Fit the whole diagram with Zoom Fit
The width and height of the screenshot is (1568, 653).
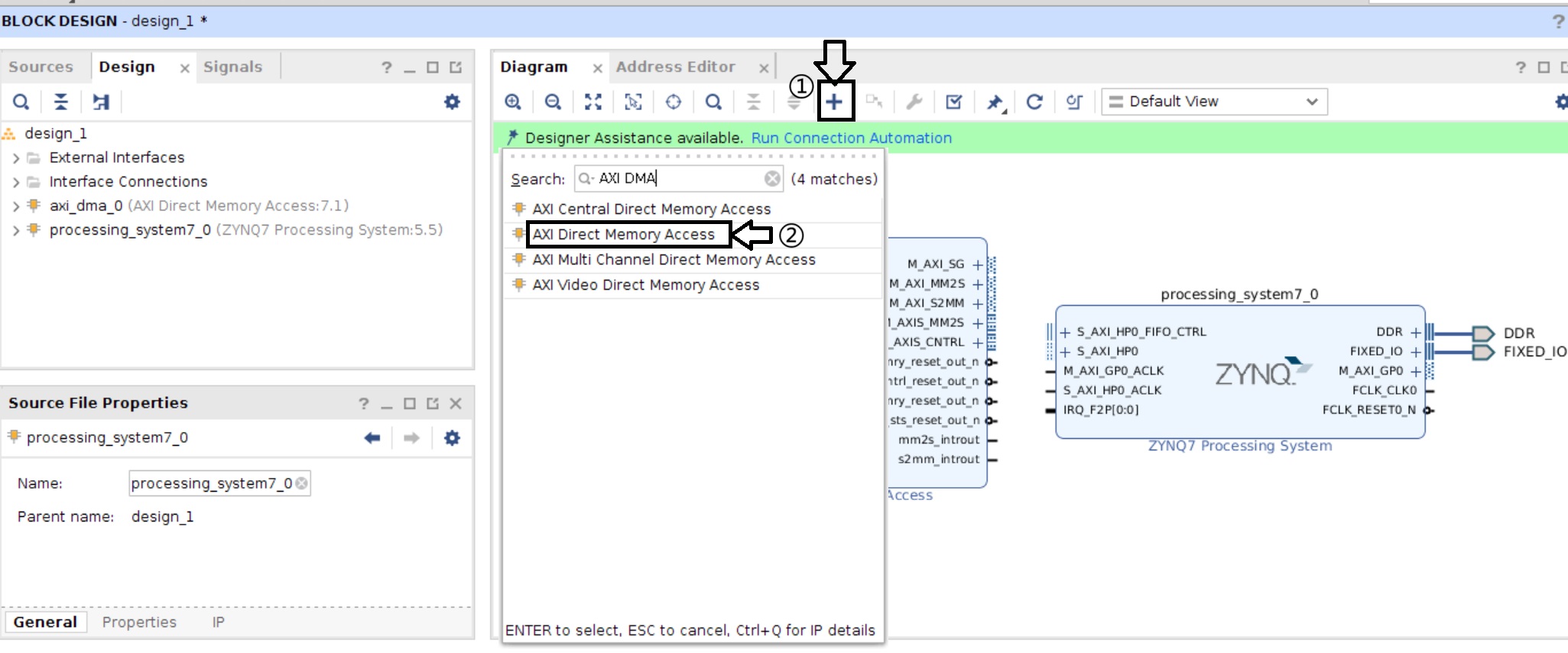pyautogui.click(x=593, y=102)
